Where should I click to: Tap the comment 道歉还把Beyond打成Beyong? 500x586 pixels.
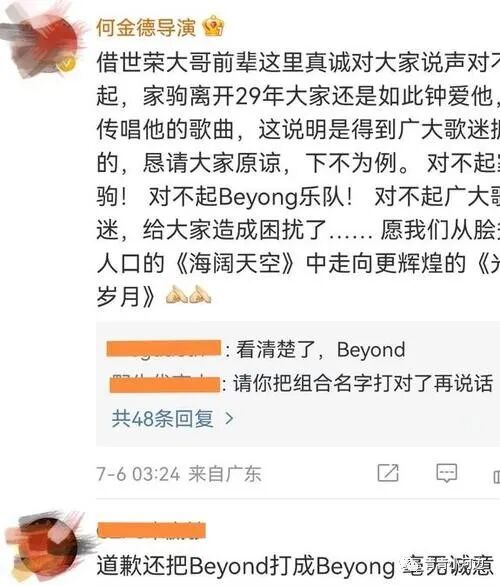click(x=295, y=565)
